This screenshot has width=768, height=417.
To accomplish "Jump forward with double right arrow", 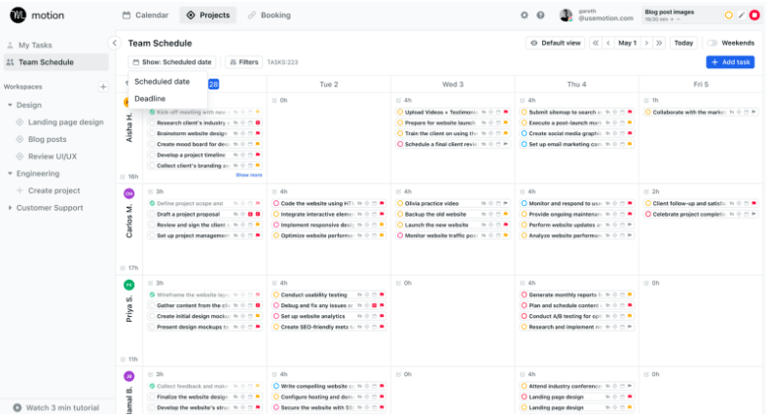I will (659, 43).
